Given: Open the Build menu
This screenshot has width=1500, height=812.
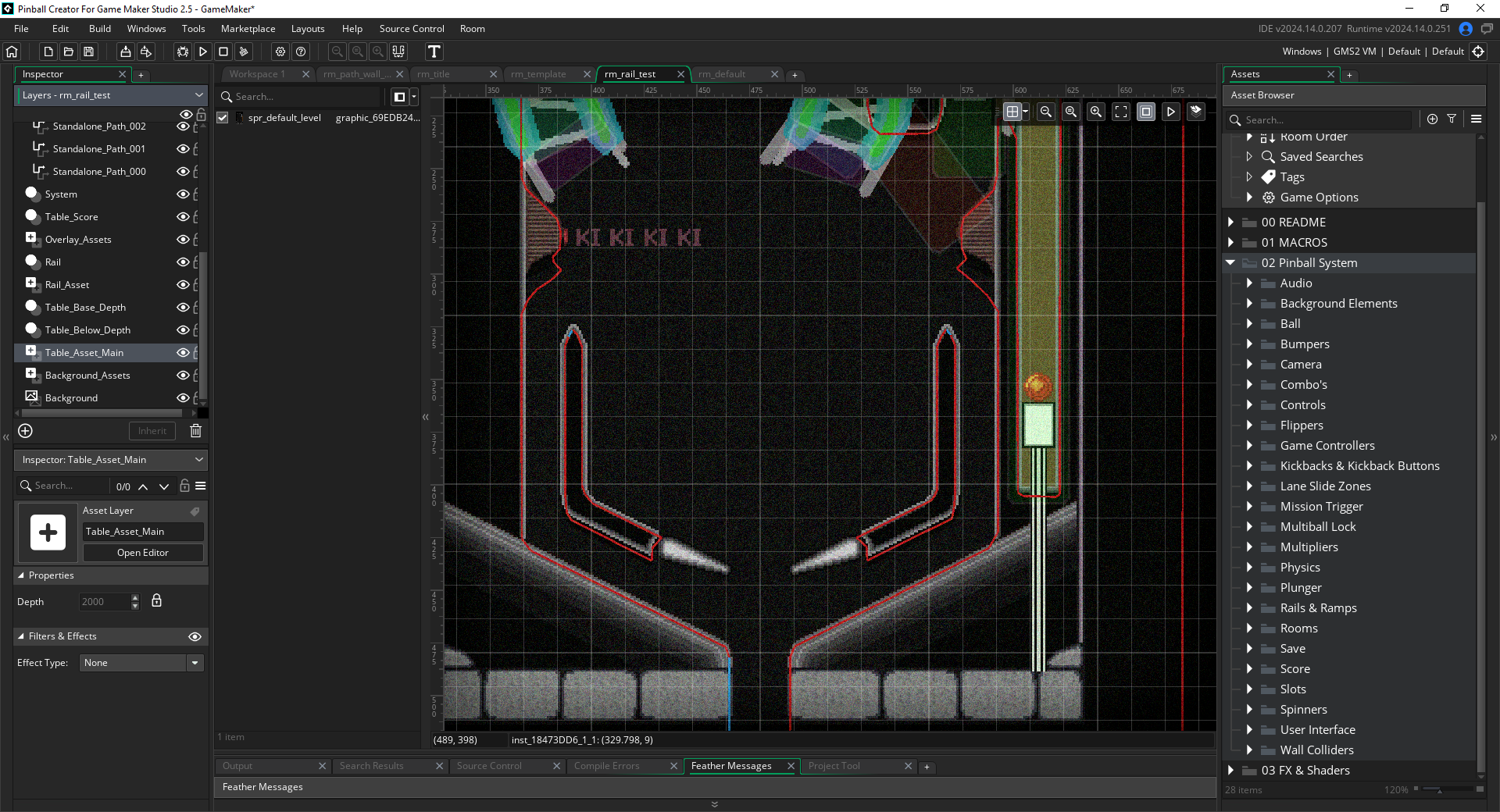Looking at the screenshot, I should coord(100,29).
